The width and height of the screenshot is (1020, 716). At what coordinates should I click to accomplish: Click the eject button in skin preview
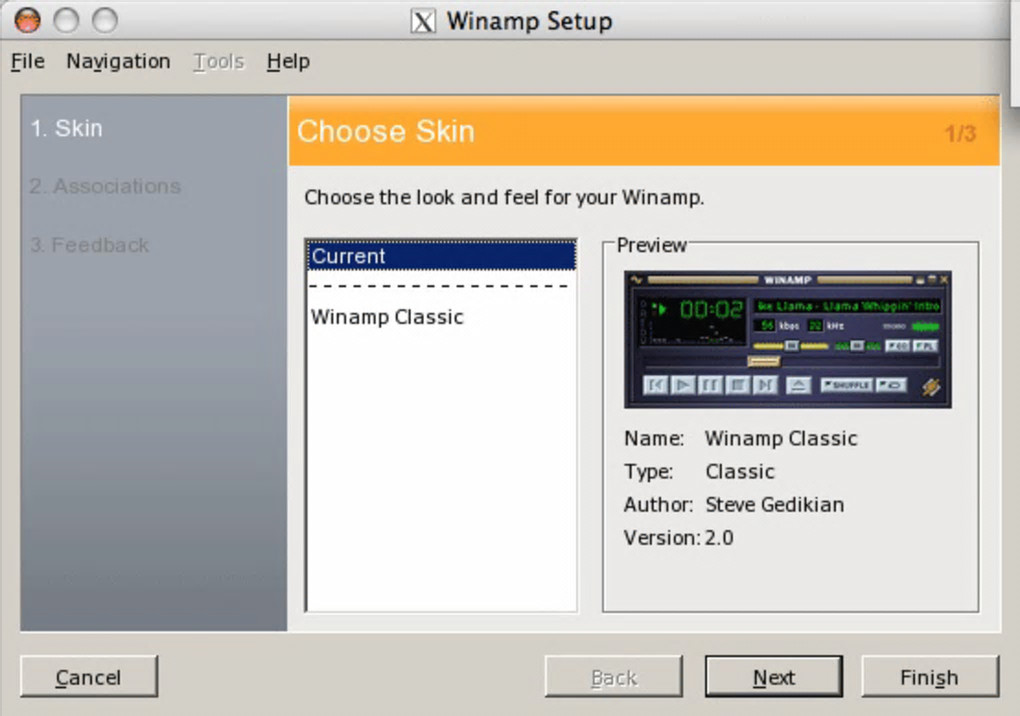pyautogui.click(x=798, y=385)
